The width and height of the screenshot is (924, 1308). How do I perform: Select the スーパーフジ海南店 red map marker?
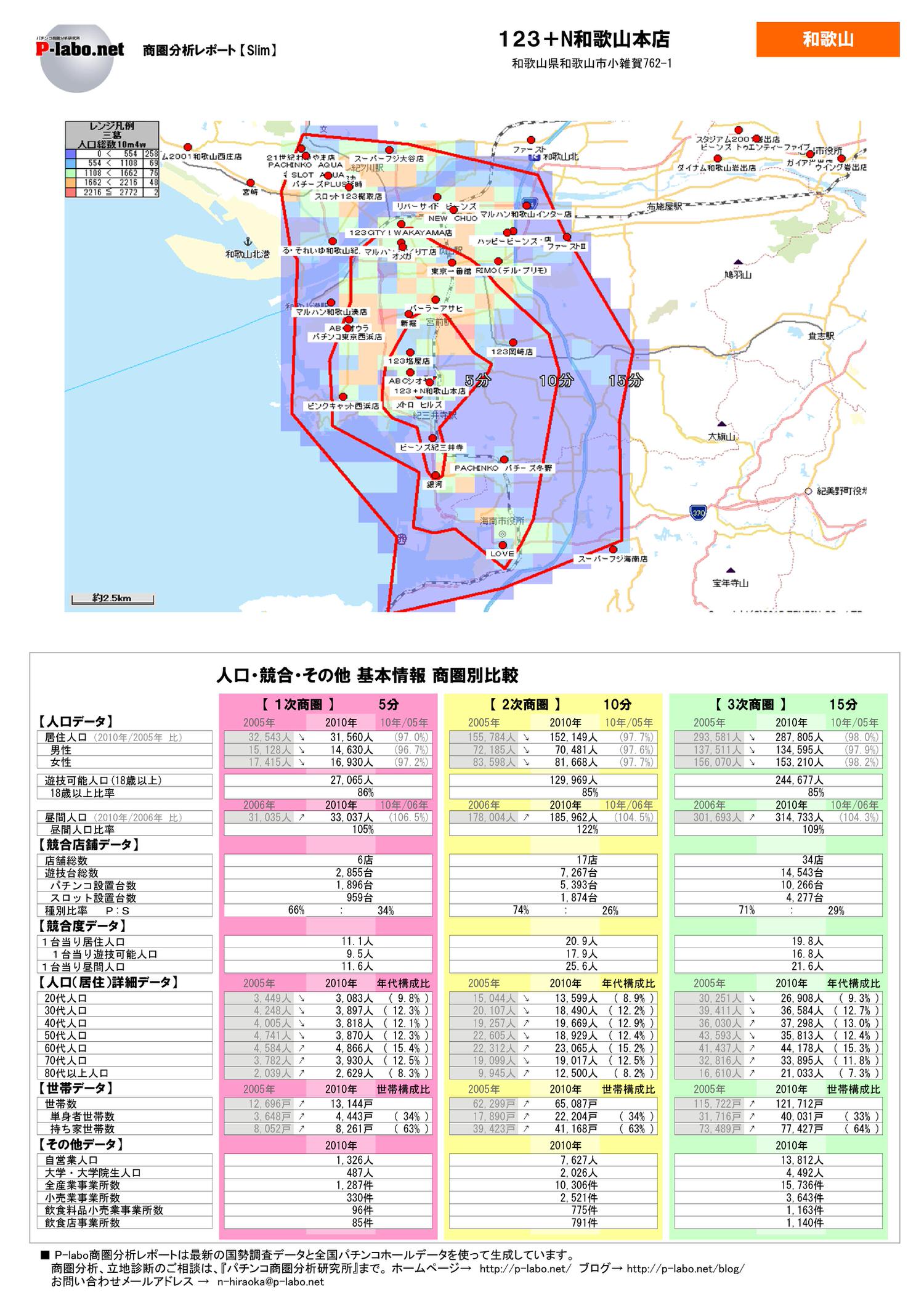point(613,549)
